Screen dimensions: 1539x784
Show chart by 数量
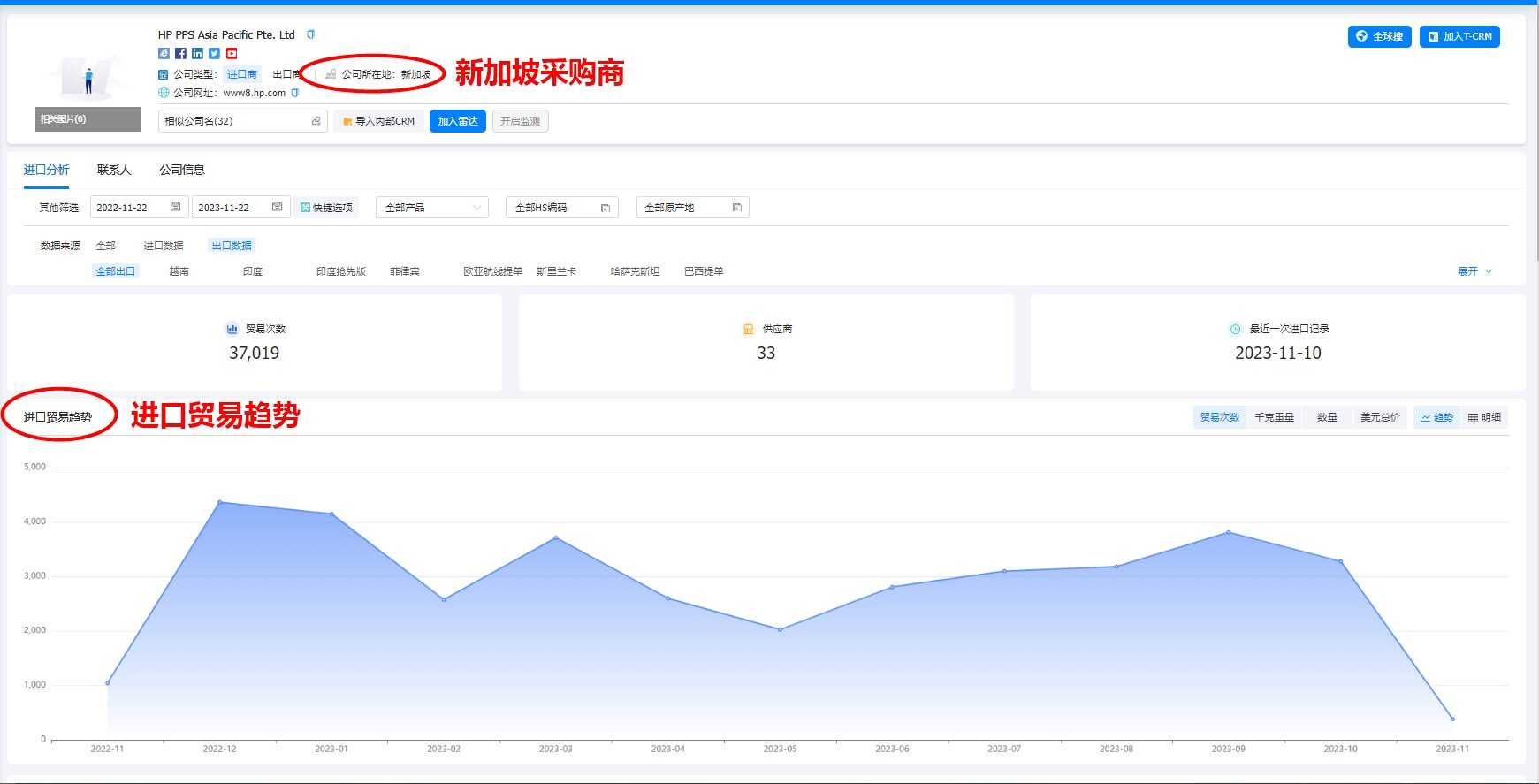[1327, 417]
